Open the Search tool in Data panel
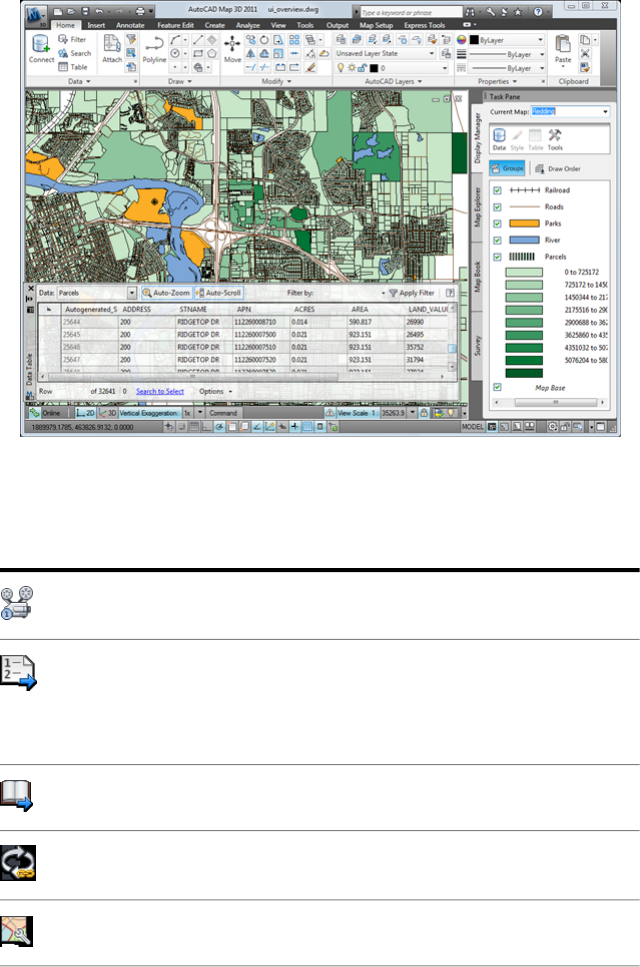 pyautogui.click(x=74, y=53)
